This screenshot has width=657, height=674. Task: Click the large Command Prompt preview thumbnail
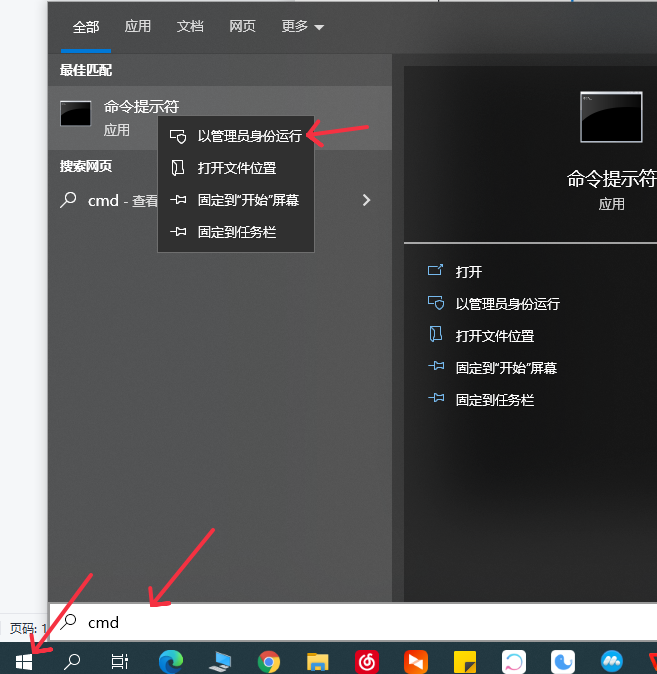611,117
